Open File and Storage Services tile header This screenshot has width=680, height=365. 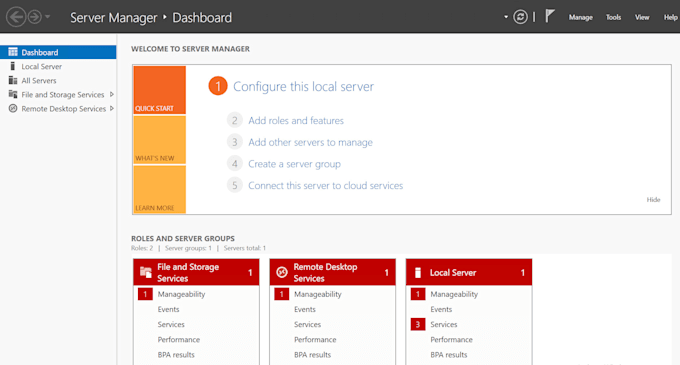(x=196, y=272)
